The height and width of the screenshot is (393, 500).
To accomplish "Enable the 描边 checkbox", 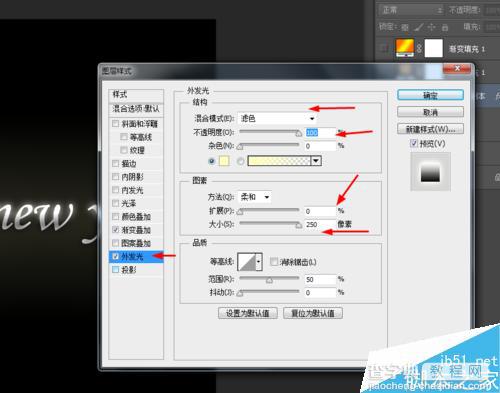I will [115, 163].
